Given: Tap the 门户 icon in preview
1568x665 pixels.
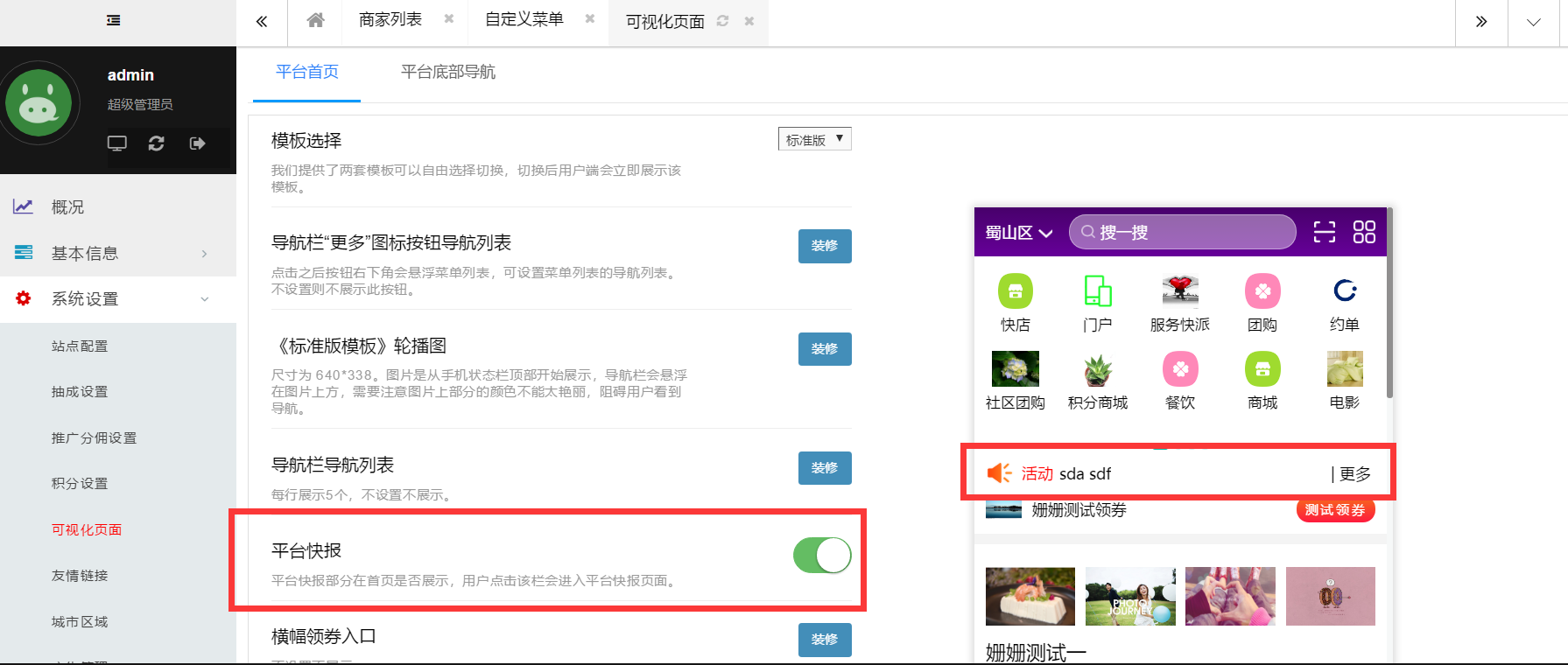Looking at the screenshot, I should pos(1098,291).
